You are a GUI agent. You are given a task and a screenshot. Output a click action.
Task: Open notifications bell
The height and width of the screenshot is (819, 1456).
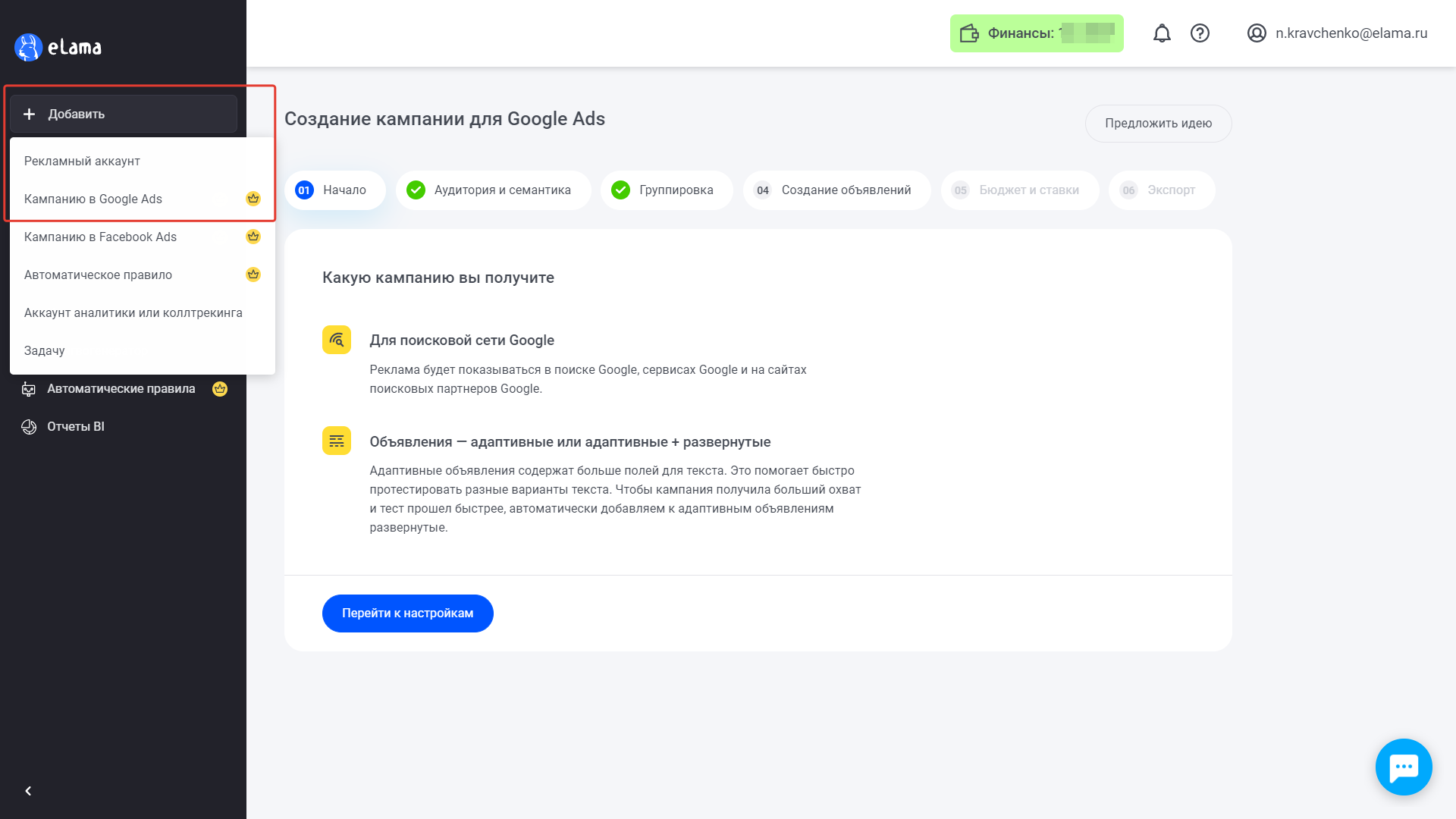tap(1162, 33)
